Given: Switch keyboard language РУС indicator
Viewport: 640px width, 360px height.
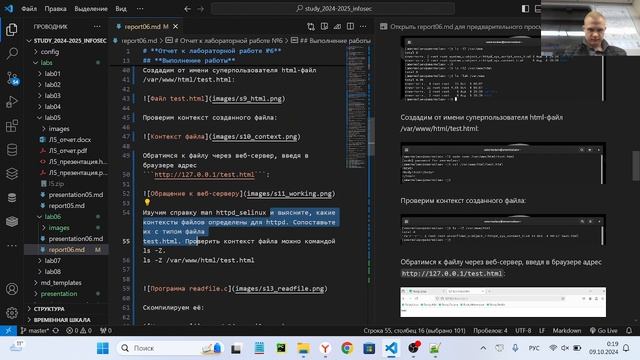Looking at the screenshot, I should pos(534,348).
